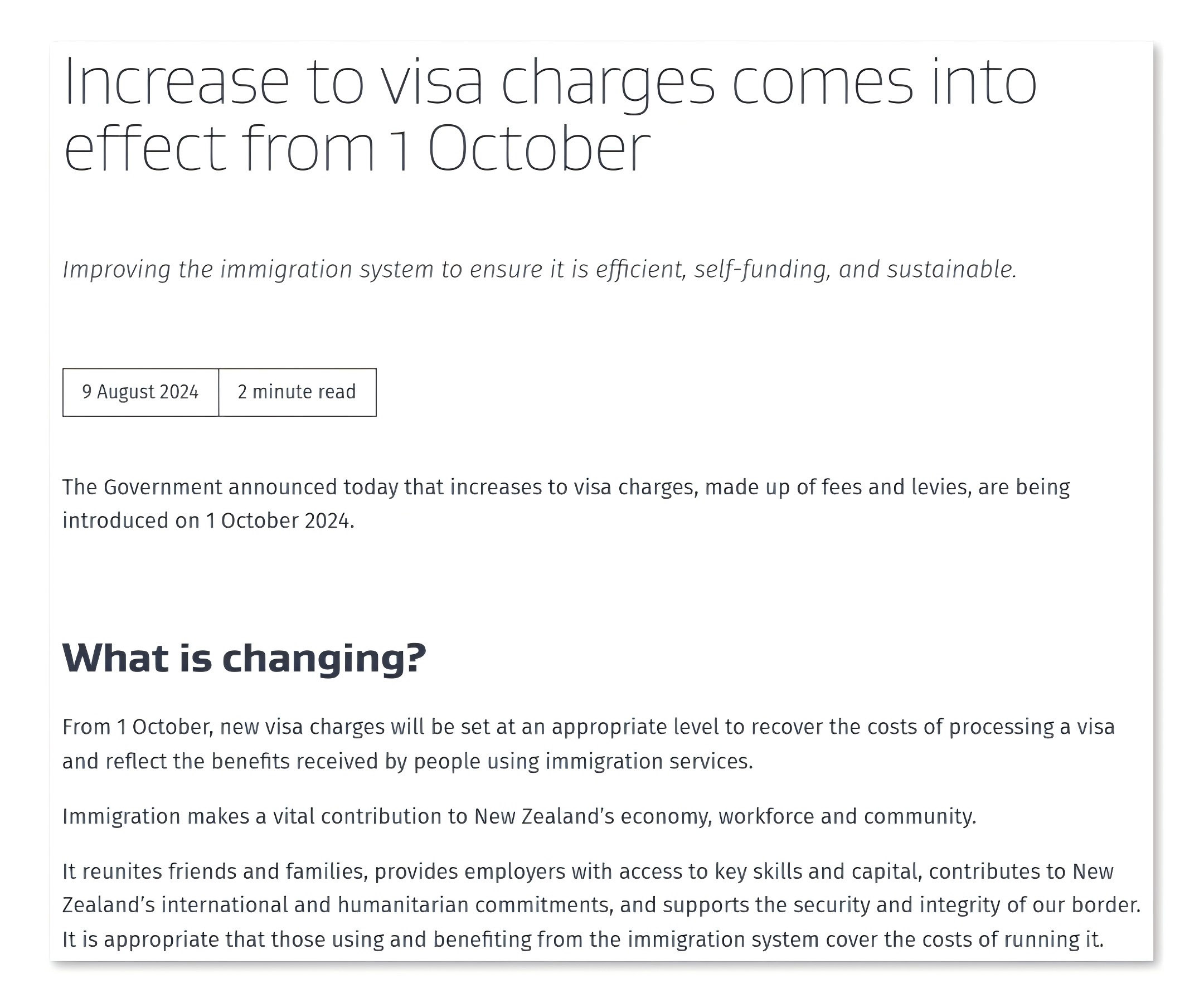The height and width of the screenshot is (1003, 1204).
Task: Click the "9 August 2024" date box
Action: [x=140, y=392]
